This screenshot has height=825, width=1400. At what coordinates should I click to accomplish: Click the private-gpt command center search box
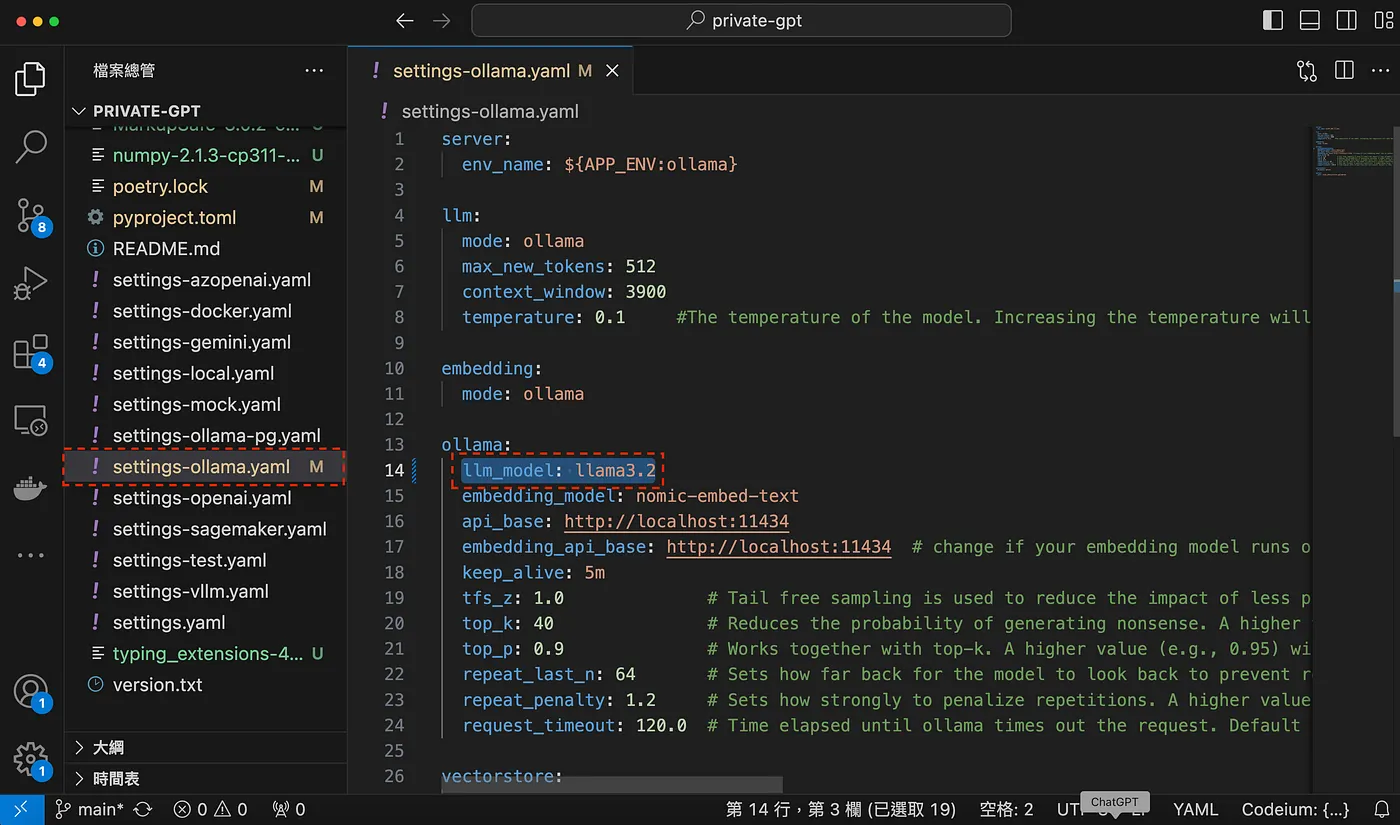click(x=741, y=20)
